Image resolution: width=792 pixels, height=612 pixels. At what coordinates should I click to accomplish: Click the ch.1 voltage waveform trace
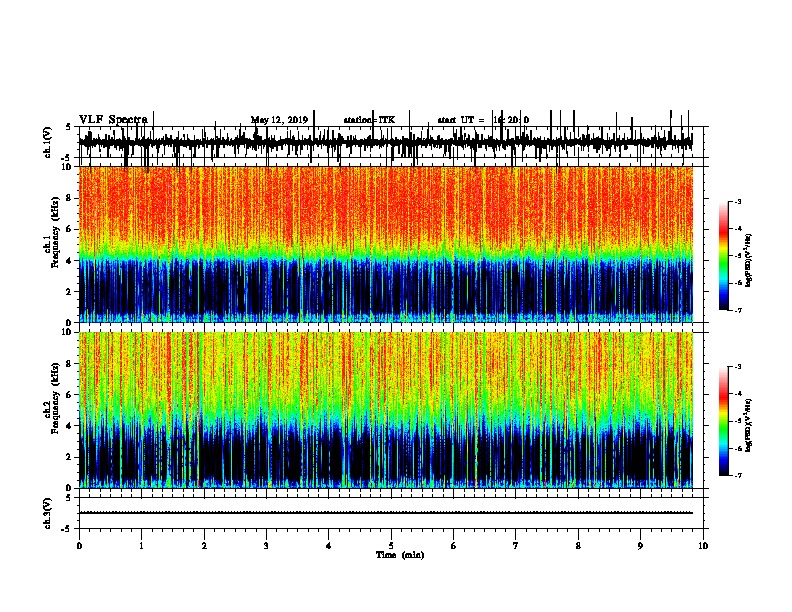385,143
